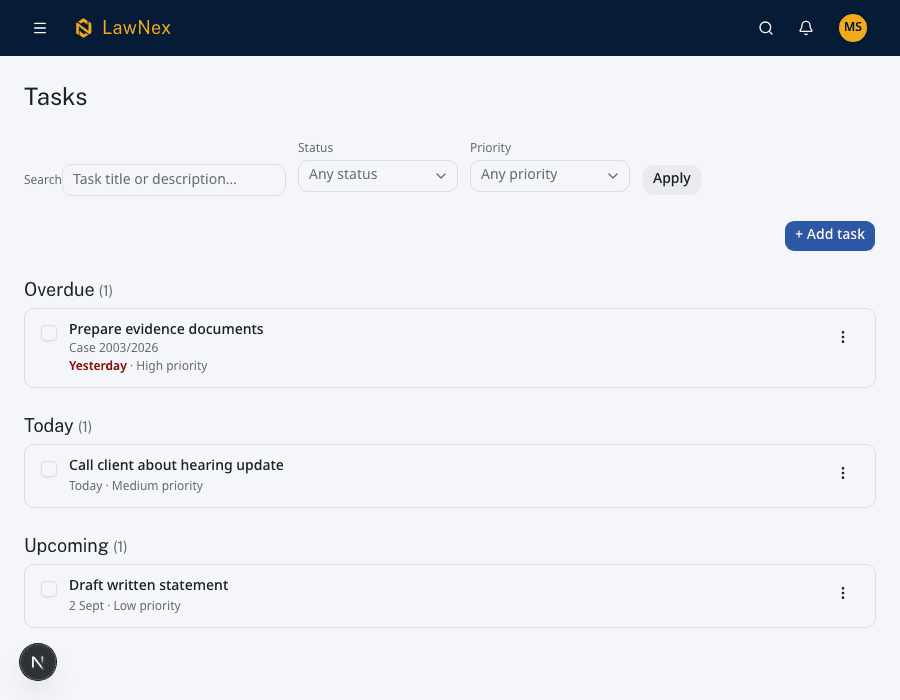Image resolution: width=900 pixels, height=700 pixels.
Task: Open the hamburger navigation menu
Action: (x=40, y=28)
